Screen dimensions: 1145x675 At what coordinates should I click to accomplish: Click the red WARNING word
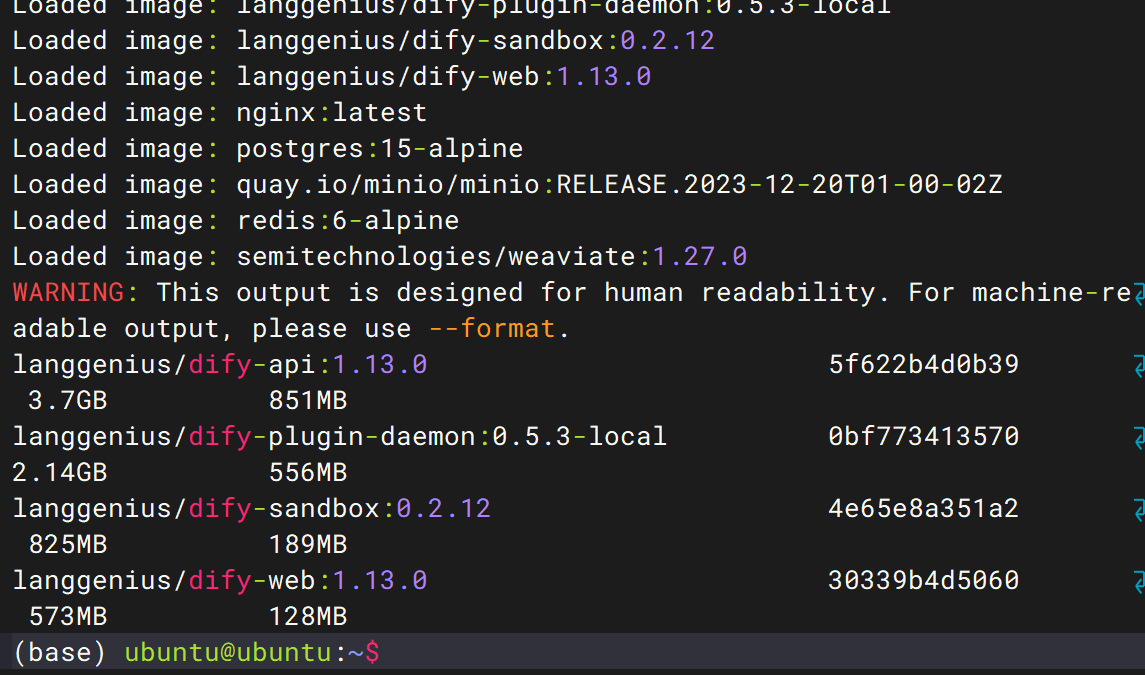click(68, 292)
